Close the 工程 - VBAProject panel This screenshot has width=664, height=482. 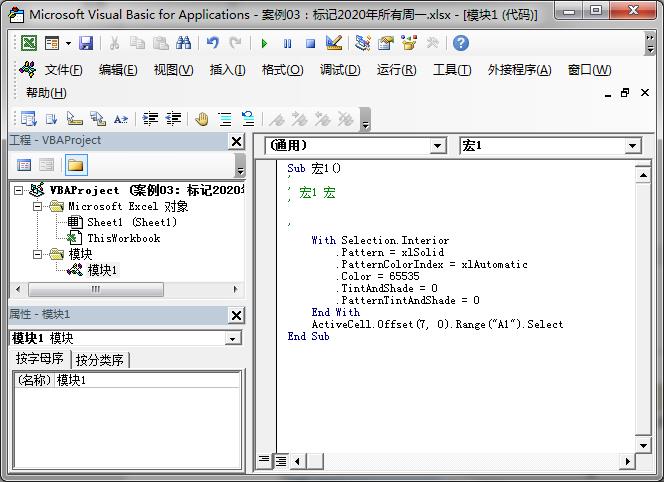[237, 141]
